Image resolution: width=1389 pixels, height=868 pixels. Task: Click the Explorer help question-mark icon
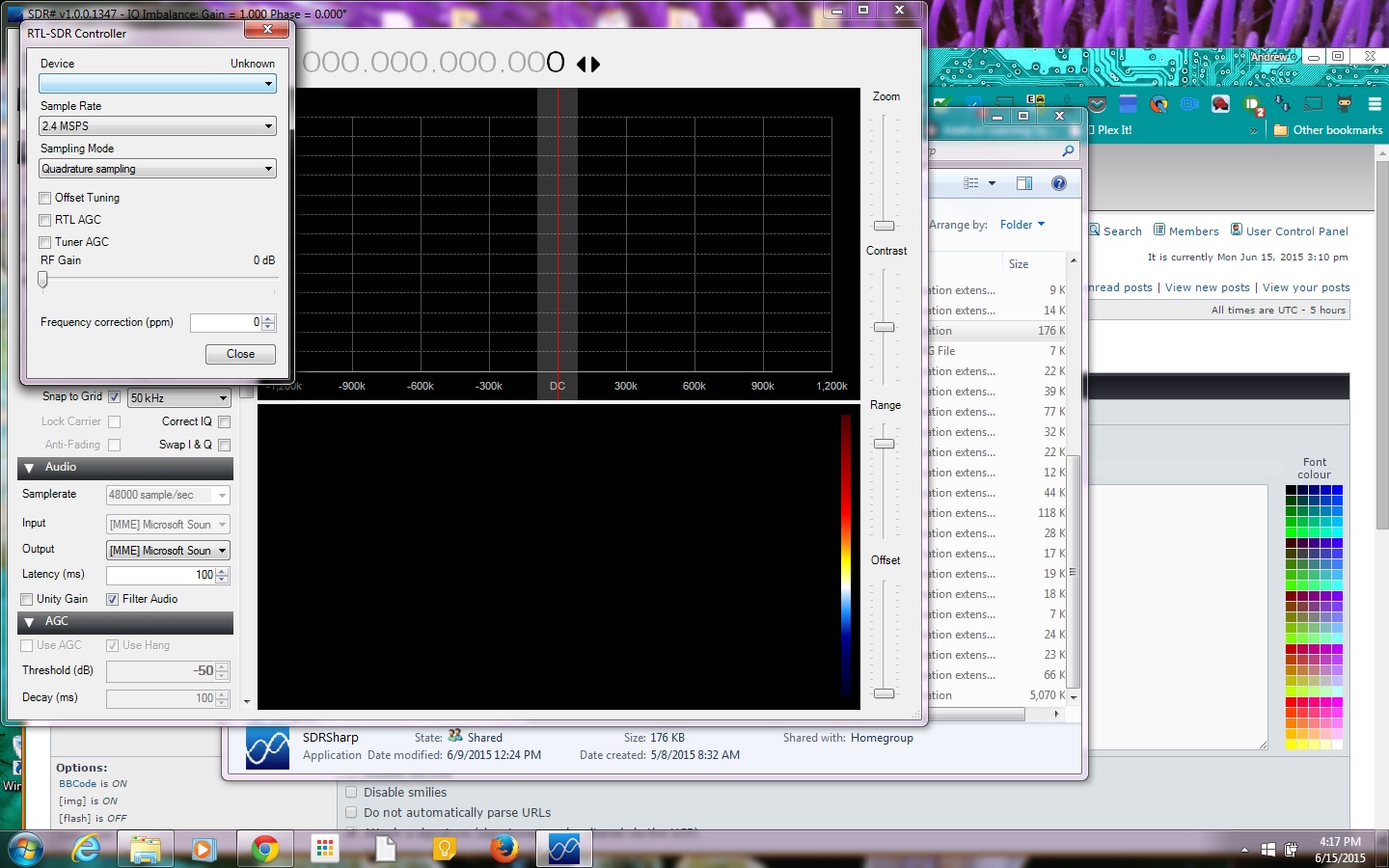click(1058, 183)
